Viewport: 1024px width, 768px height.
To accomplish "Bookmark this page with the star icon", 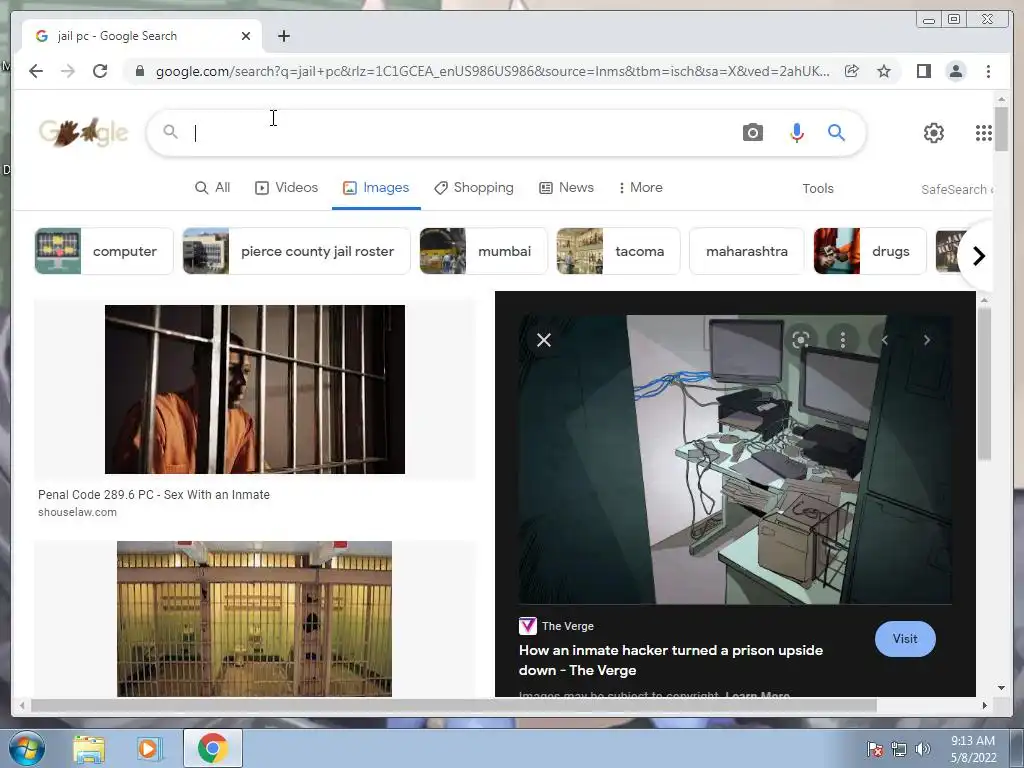I will (884, 71).
